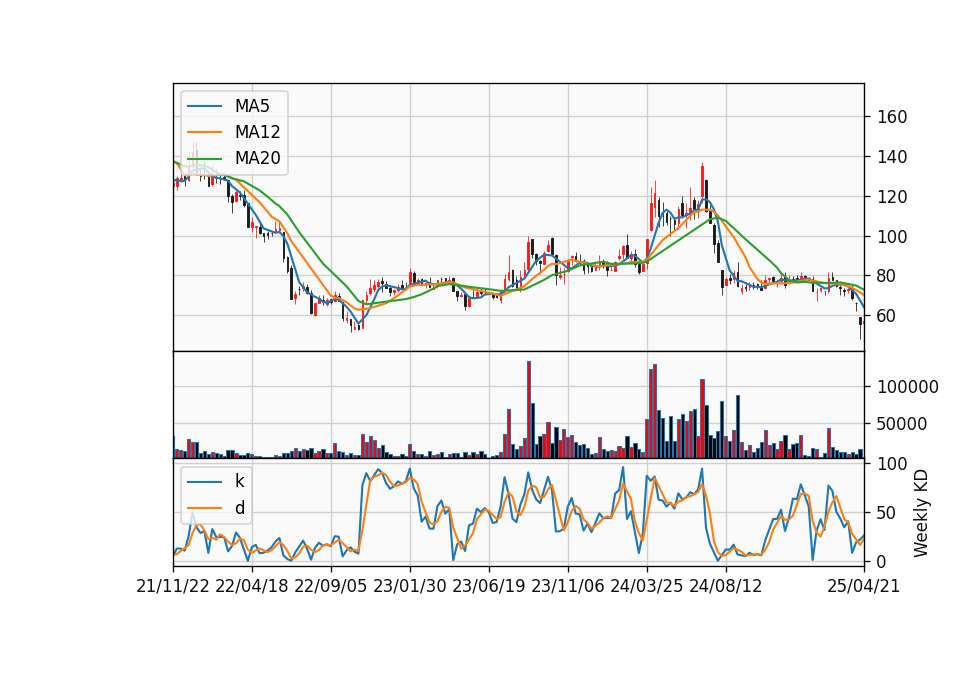Click the 25/04/21 date tick label
Viewport: 960px width, 690px height.
coord(864,586)
